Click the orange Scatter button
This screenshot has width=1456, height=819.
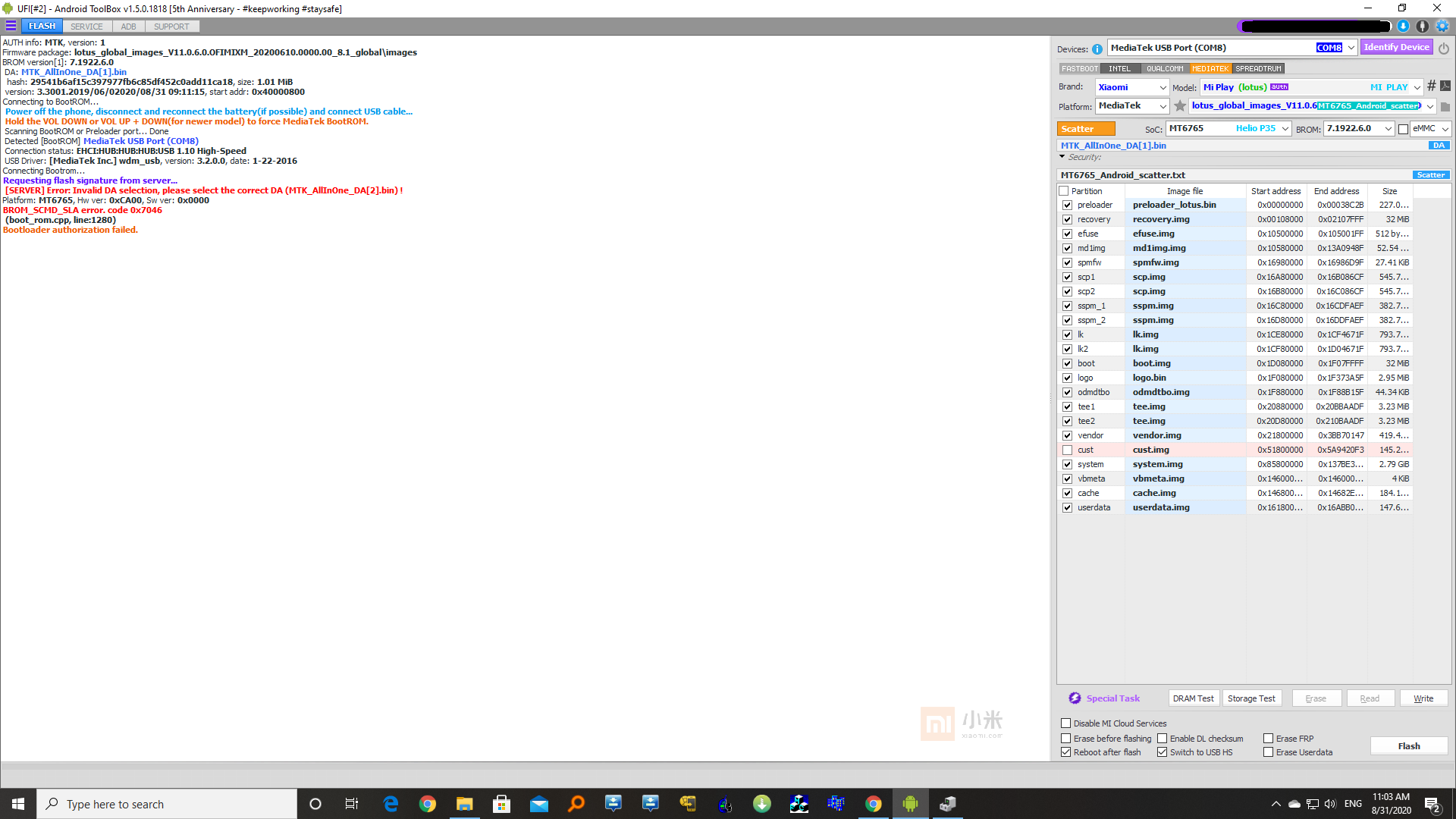coord(1086,129)
